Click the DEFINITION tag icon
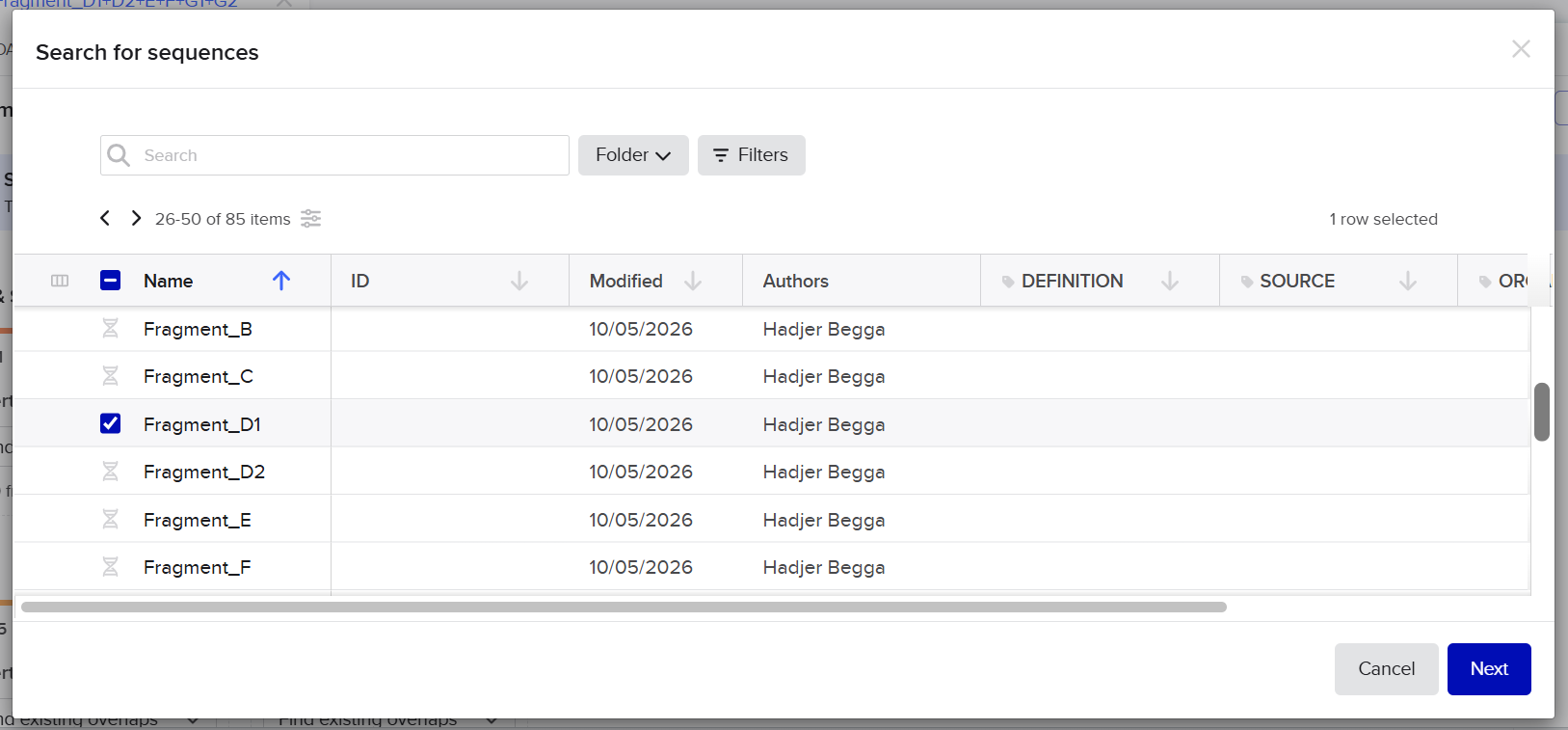Viewport: 1568px width, 730px height. (1008, 282)
